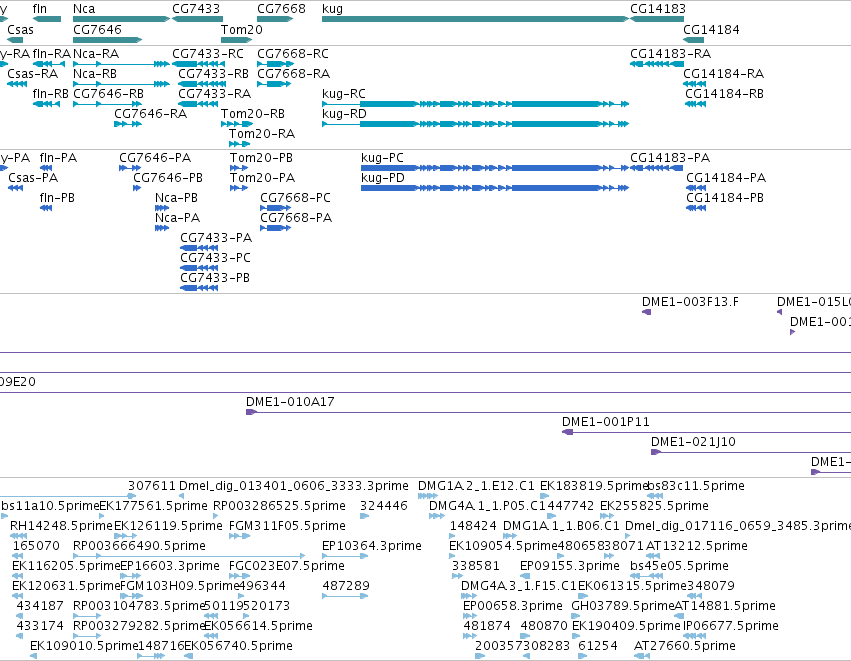
Task: Select the CG7646-RB transcript label
Action: tap(109, 94)
